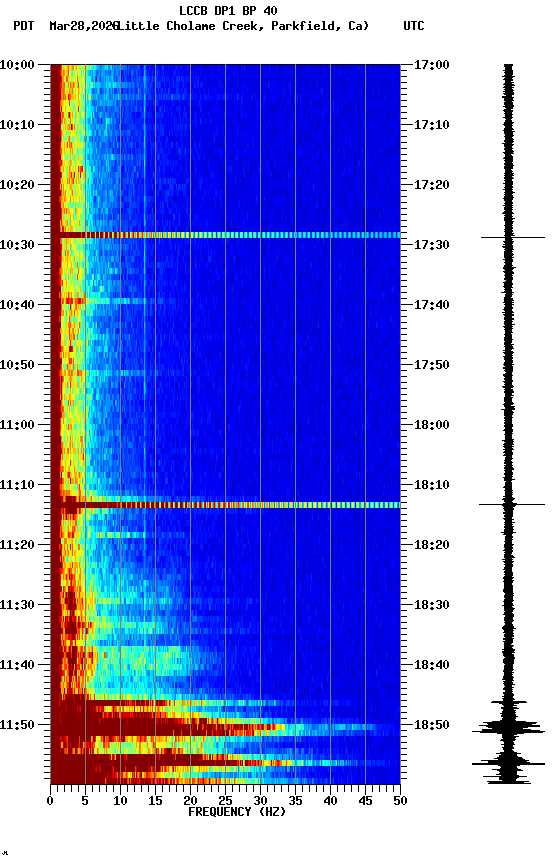Click the 17:30 UTC time label
This screenshot has height=864, width=552.
432,245
